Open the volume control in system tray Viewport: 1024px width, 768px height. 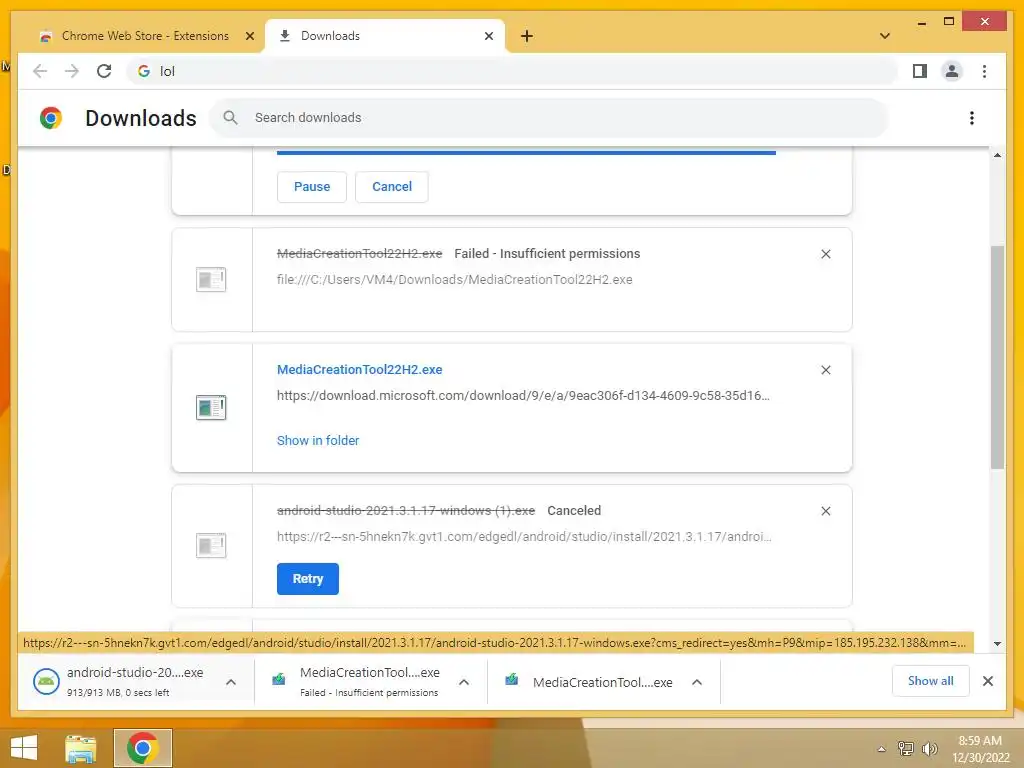click(x=929, y=748)
